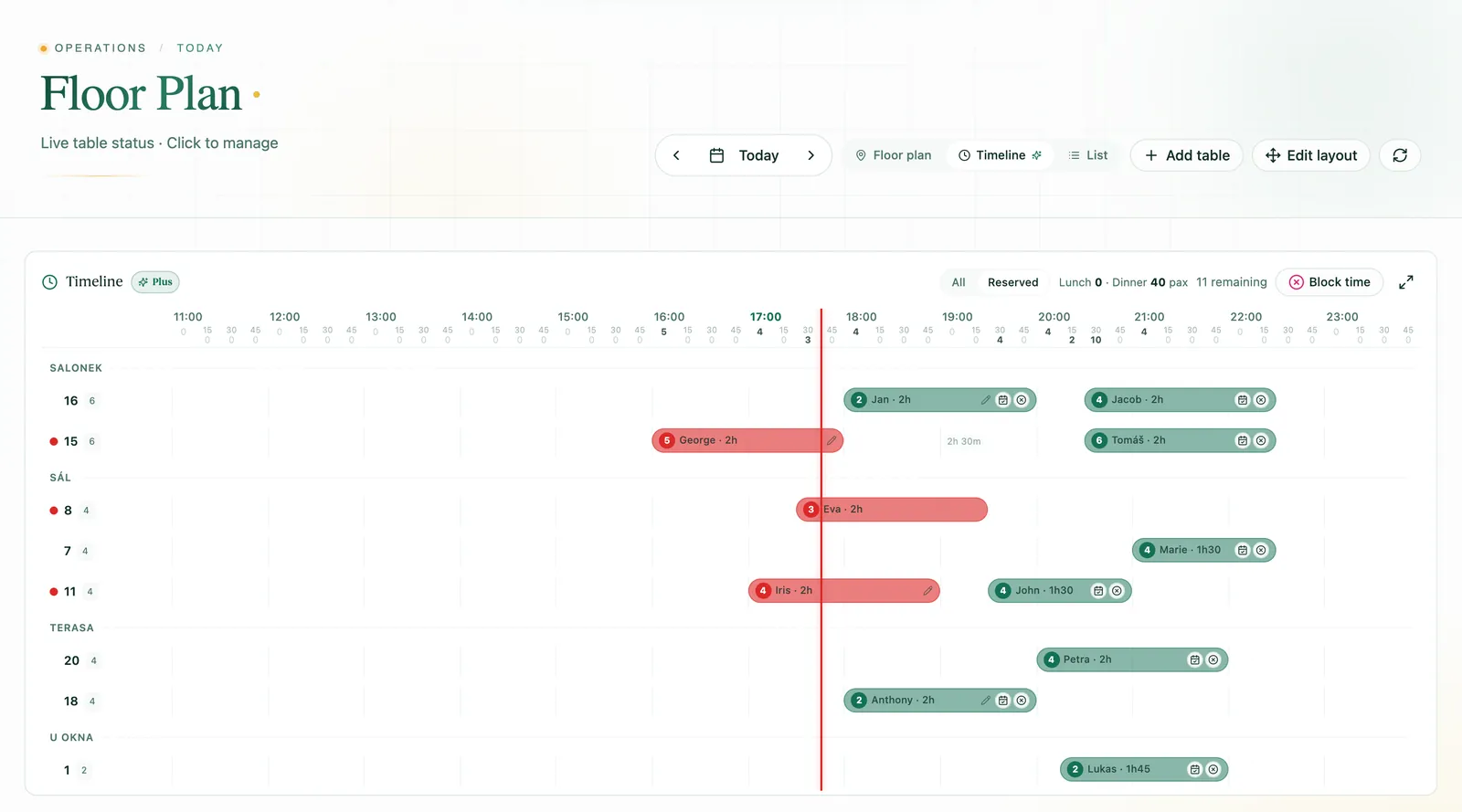Screen dimensions: 1462x812
Task: Switch to List view
Action: pyautogui.click(x=1087, y=155)
